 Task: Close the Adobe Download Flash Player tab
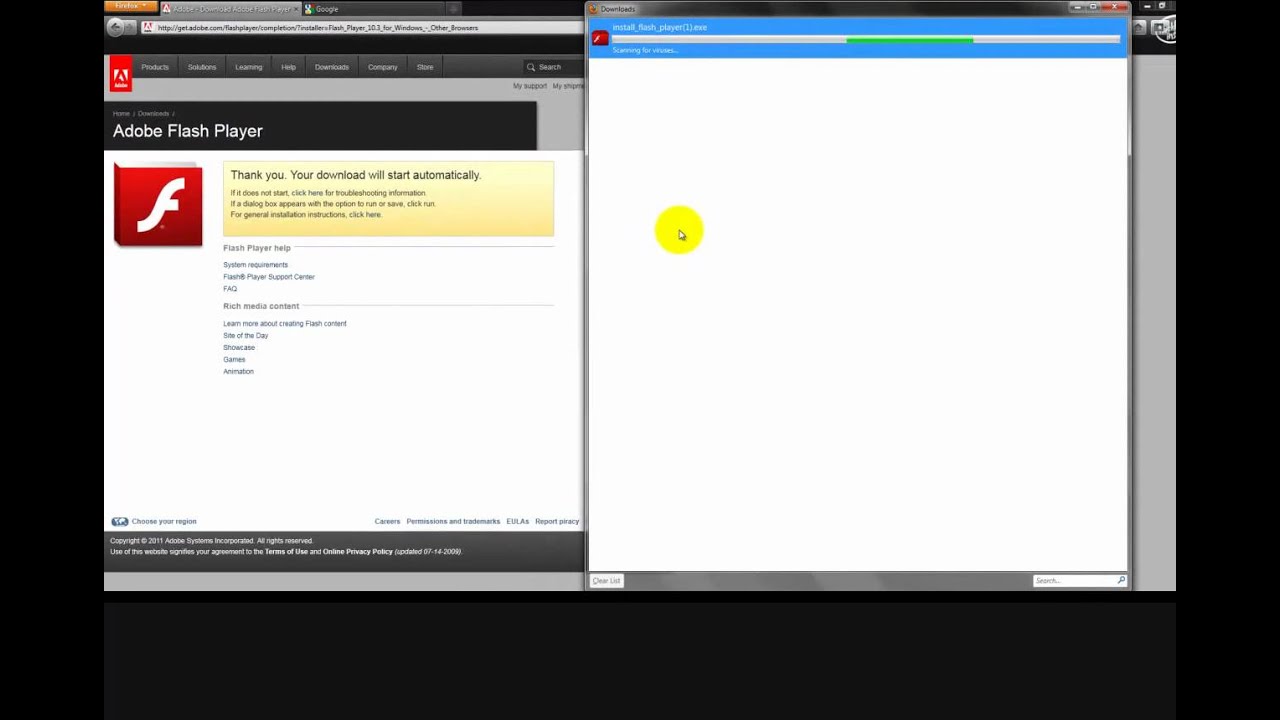click(296, 9)
